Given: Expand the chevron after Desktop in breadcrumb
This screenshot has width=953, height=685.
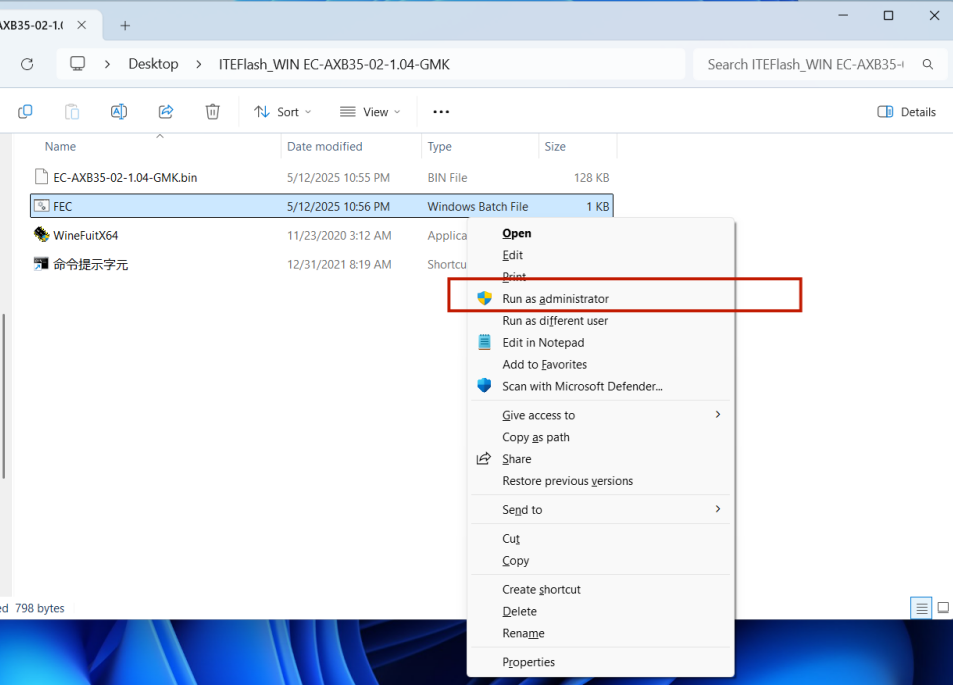Looking at the screenshot, I should tap(198, 64).
